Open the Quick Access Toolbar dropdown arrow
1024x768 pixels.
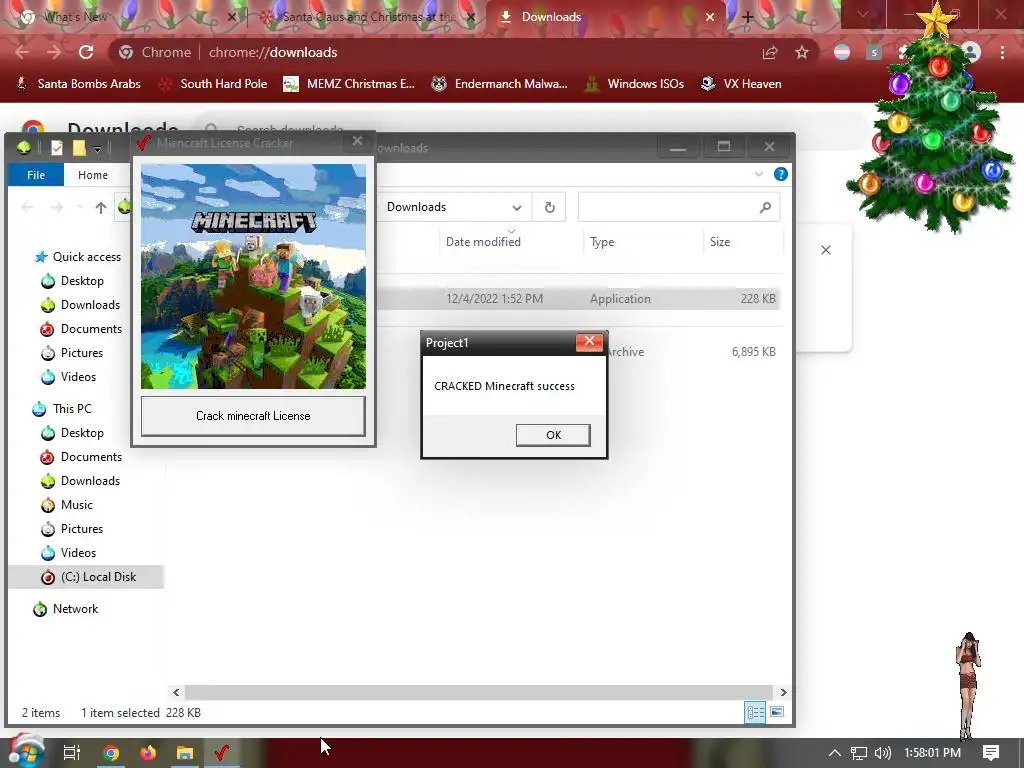click(x=97, y=150)
